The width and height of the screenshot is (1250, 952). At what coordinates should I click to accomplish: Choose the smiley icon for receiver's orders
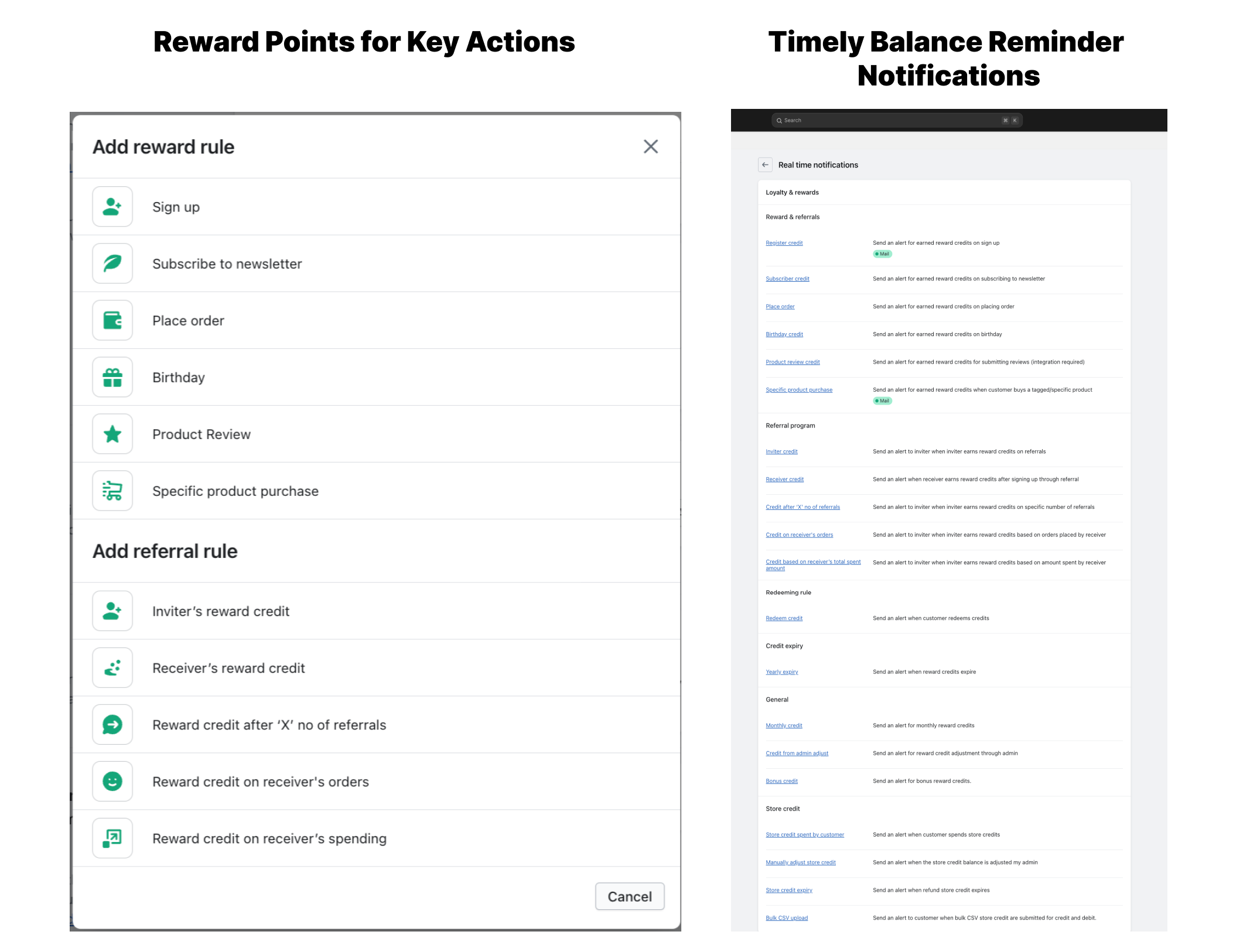tap(112, 781)
